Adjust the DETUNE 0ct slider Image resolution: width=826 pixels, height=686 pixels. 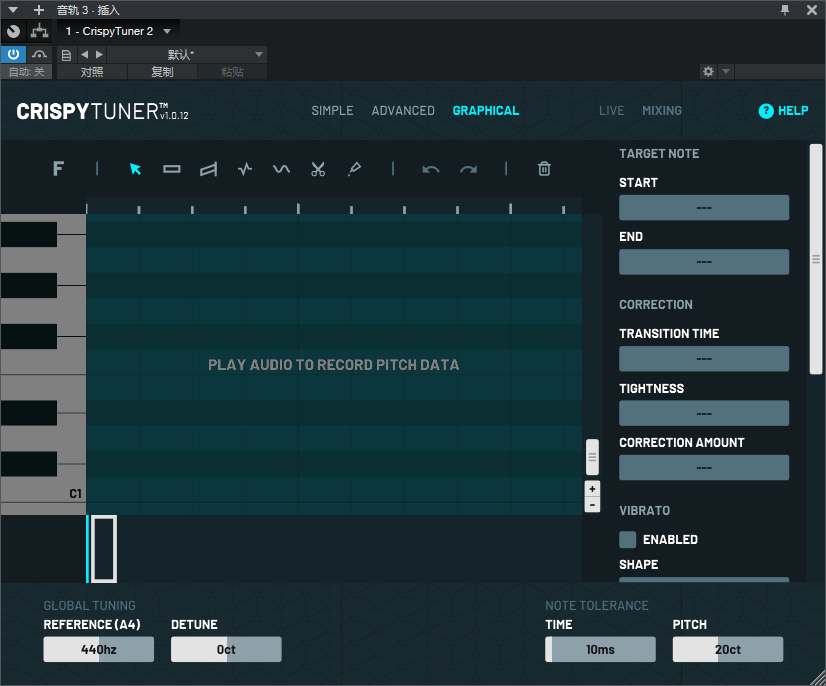(226, 649)
